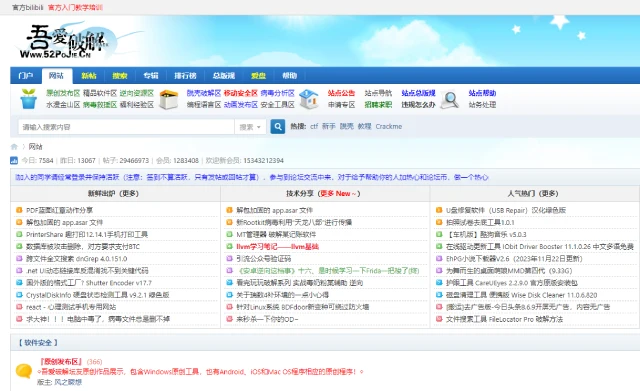
Task: Open the 招聘求职 link
Action: tap(378, 105)
